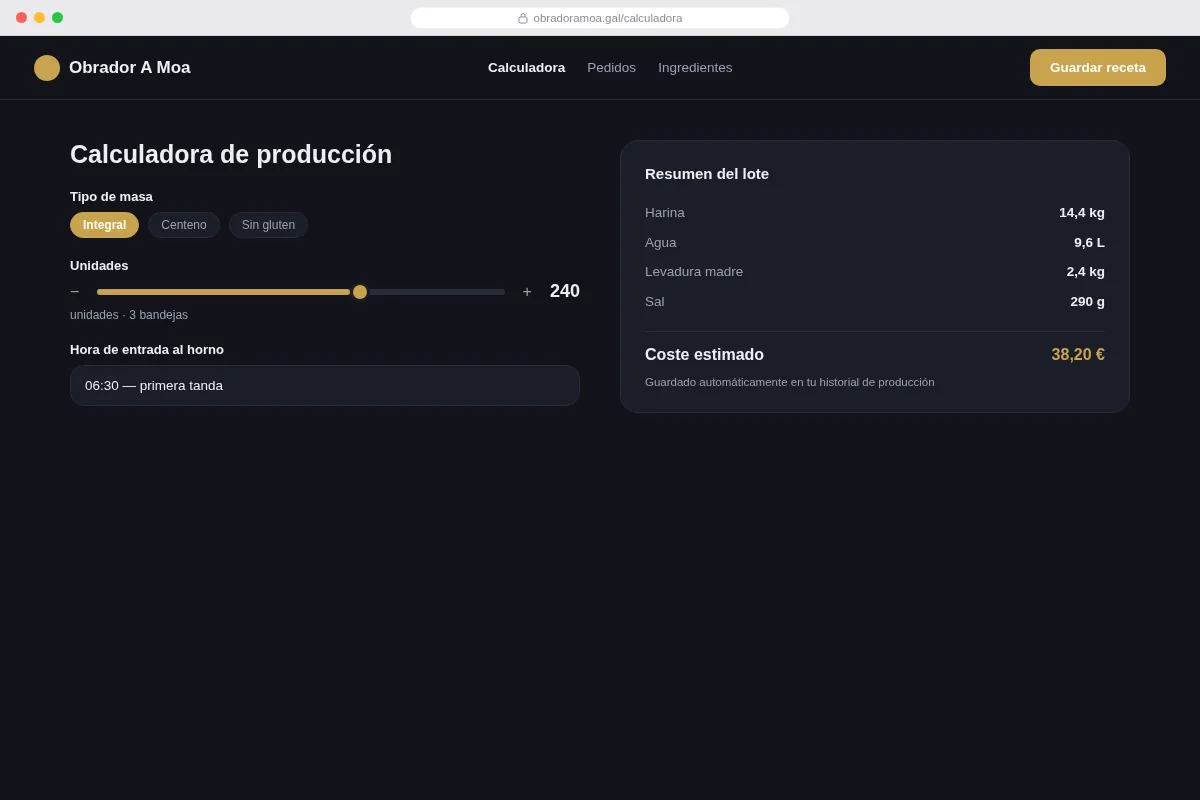Viewport: 1200px width, 800px height.
Task: Click the Harina amount 14,4 kg
Action: click(1082, 212)
